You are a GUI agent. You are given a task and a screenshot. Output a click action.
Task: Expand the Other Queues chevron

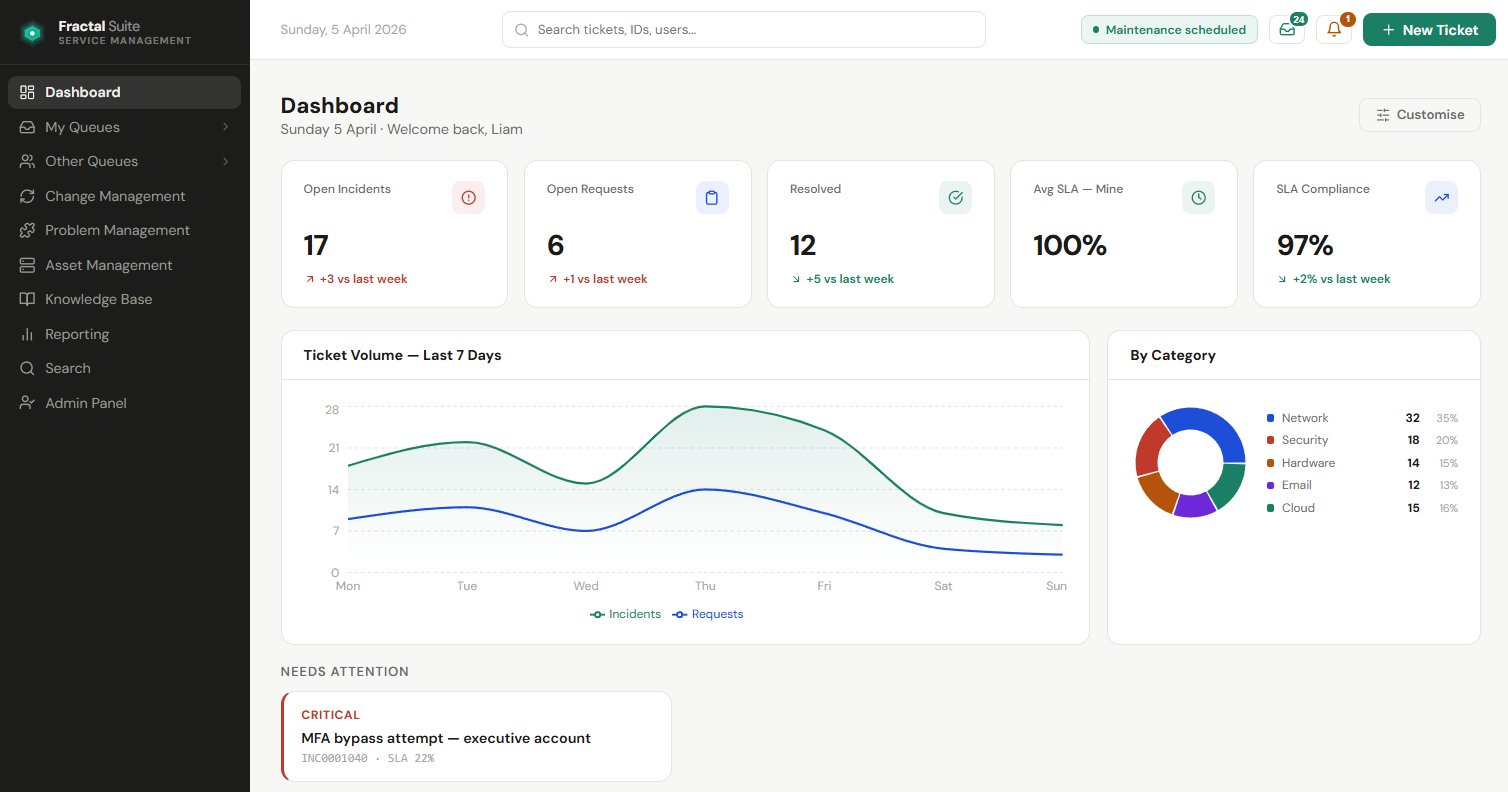(225, 161)
